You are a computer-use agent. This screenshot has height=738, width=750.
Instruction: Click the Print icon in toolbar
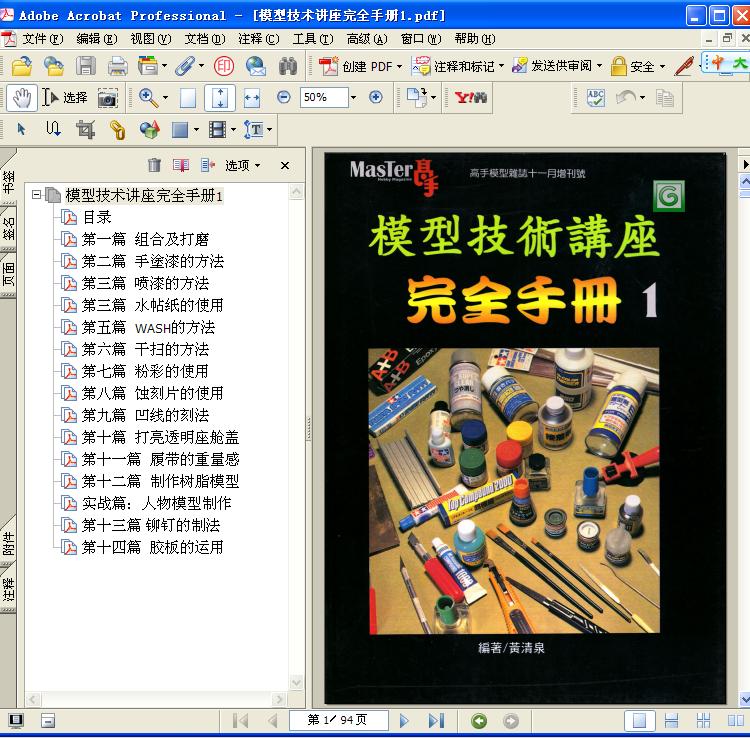(x=118, y=66)
